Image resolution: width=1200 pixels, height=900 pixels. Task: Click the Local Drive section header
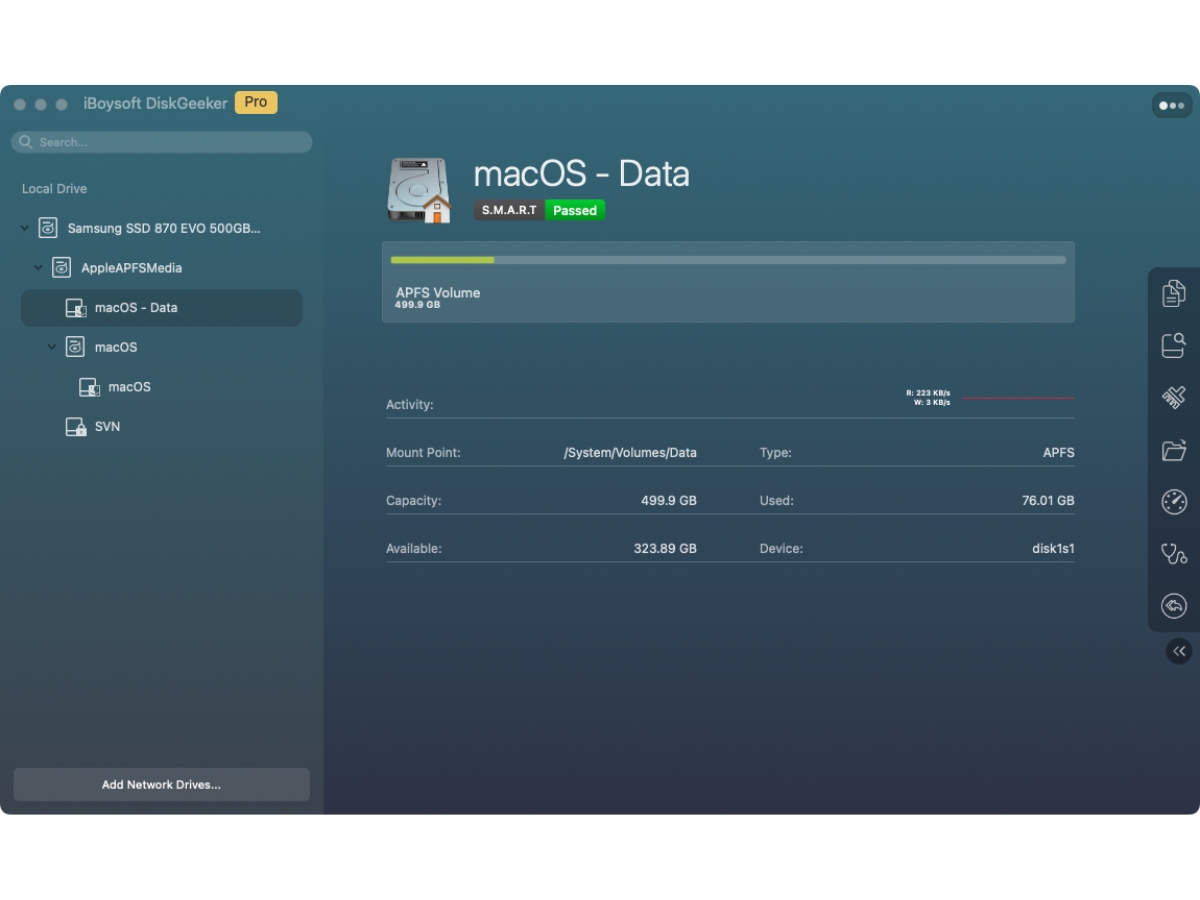pos(54,189)
